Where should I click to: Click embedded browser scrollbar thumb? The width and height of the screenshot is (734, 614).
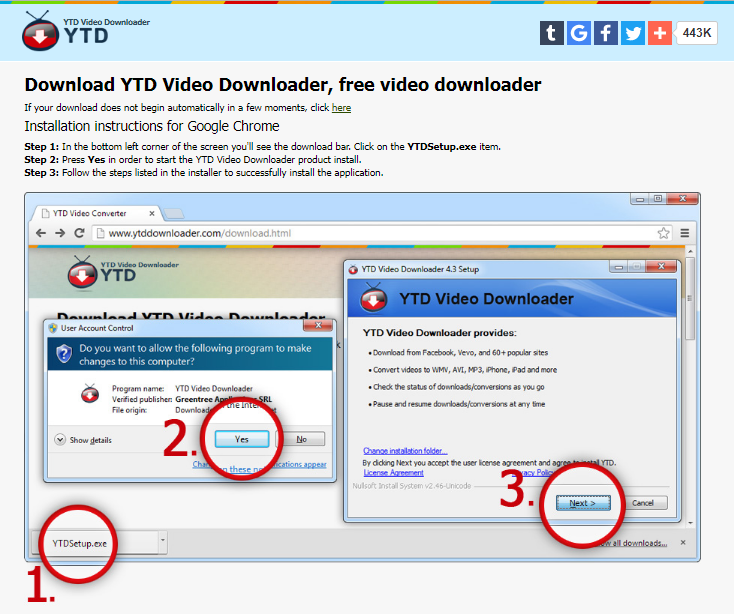coord(690,298)
